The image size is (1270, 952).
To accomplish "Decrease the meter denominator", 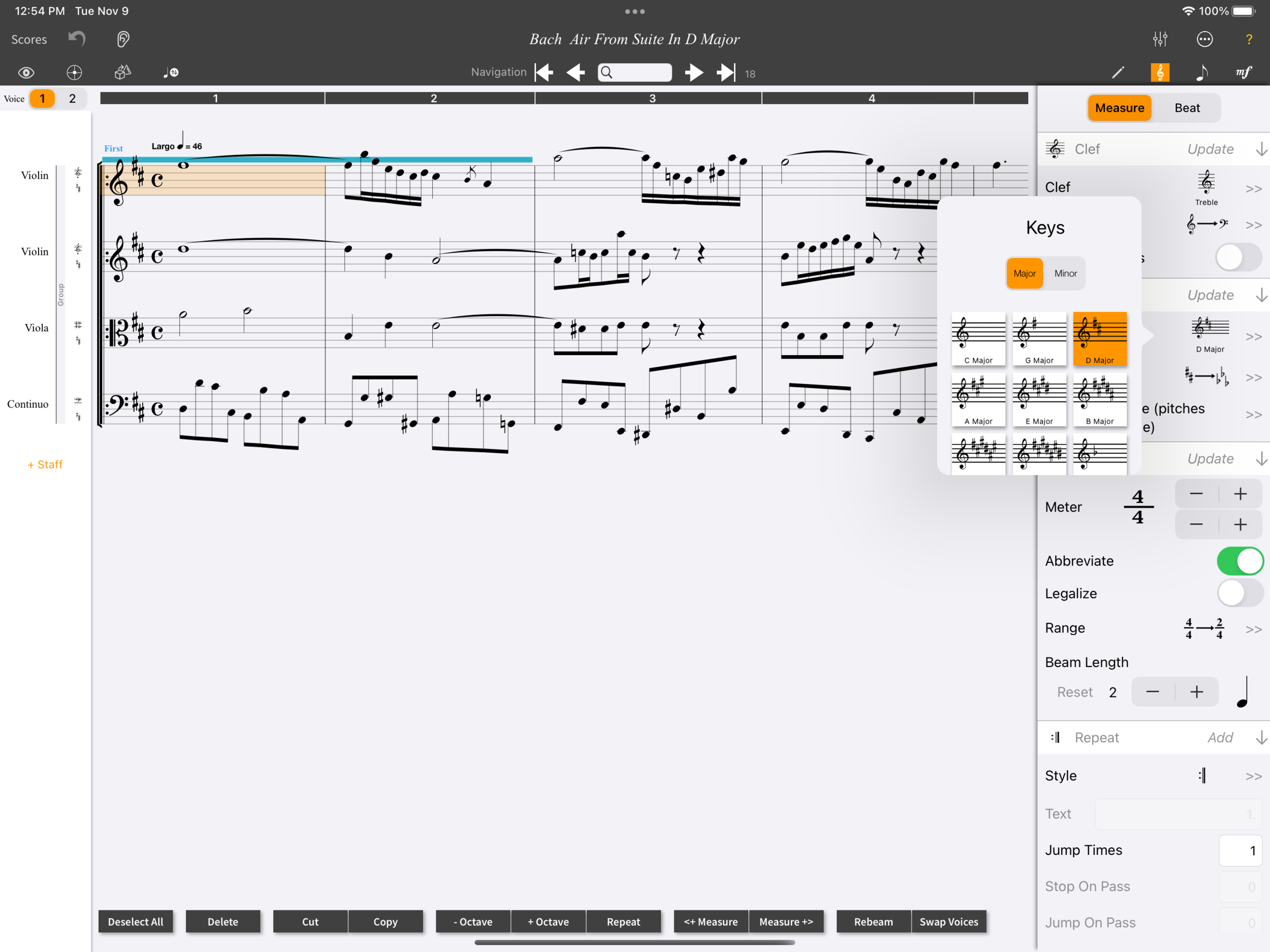I will coord(1196,524).
